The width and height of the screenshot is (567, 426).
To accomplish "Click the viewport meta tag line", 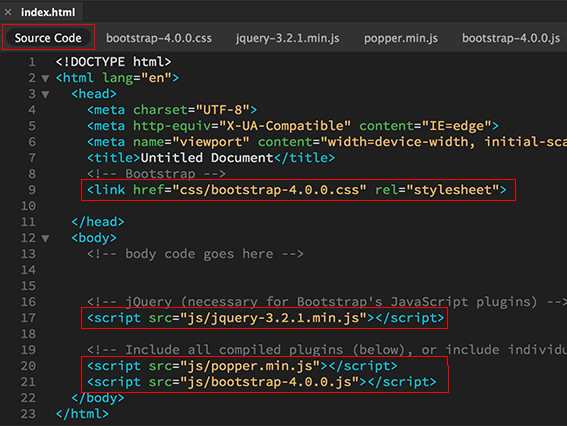I will 327,142.
